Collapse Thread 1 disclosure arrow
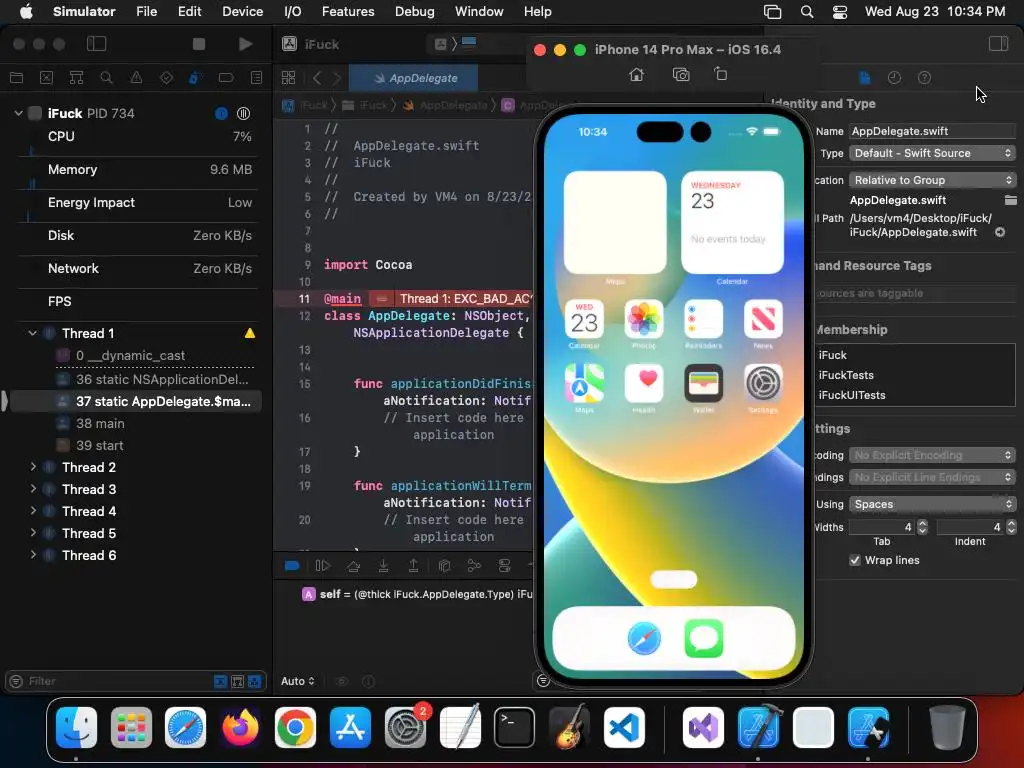Image resolution: width=1024 pixels, height=768 pixels. [x=32, y=333]
